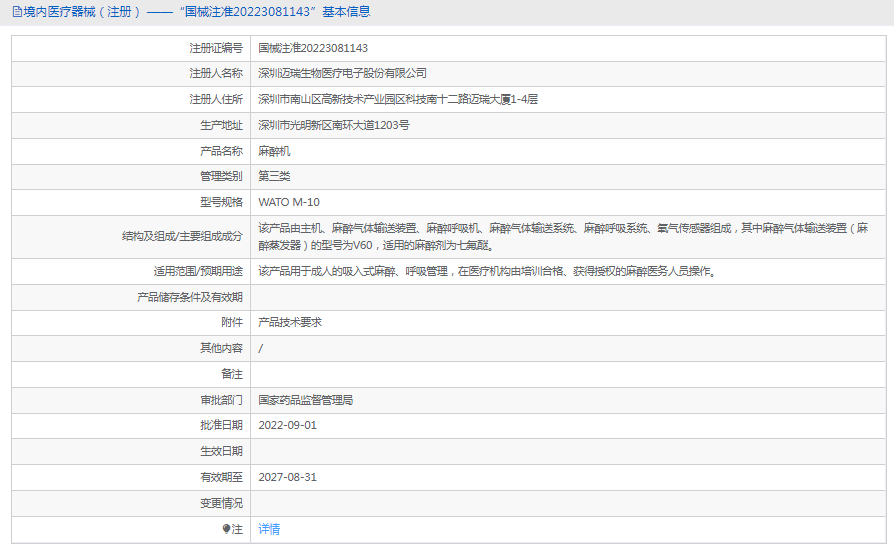Click the 产品储存条件及有效期 label cell
Viewport: 894px width, 548px height.
click(131, 298)
